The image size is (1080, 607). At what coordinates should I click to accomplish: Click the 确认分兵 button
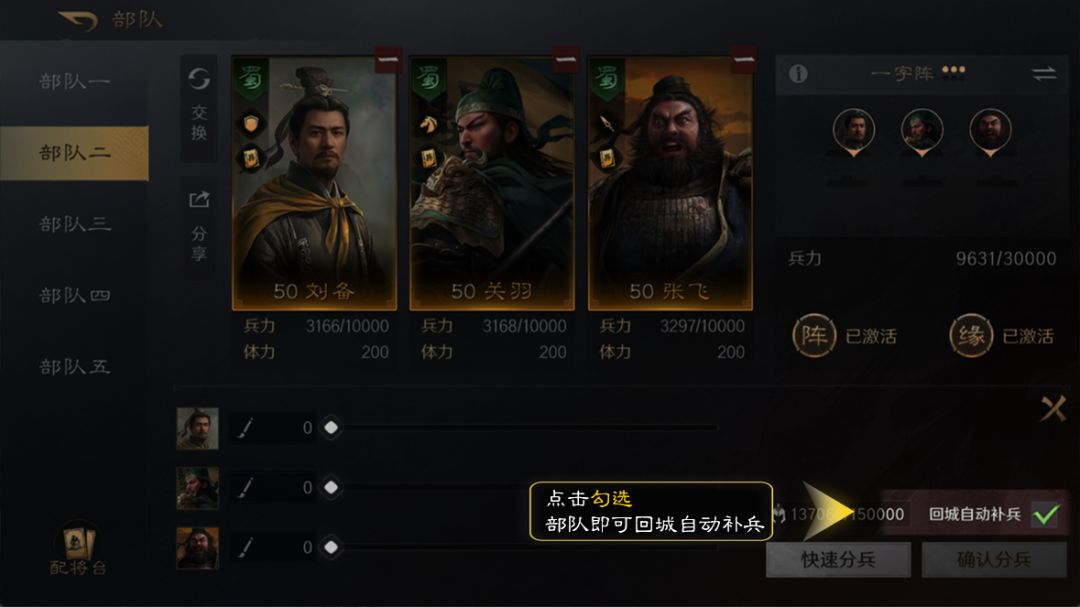[x=994, y=559]
